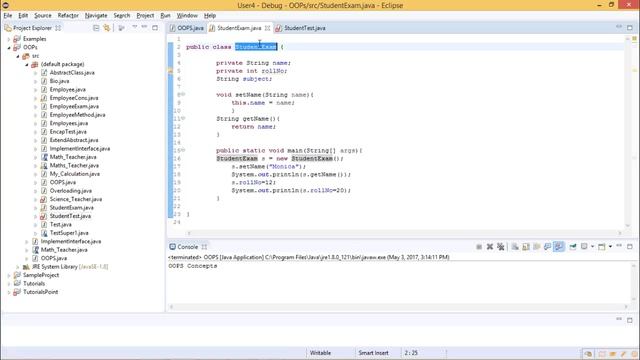Minimize the Console view
The width and height of the screenshot is (640, 360).
click(x=619, y=246)
